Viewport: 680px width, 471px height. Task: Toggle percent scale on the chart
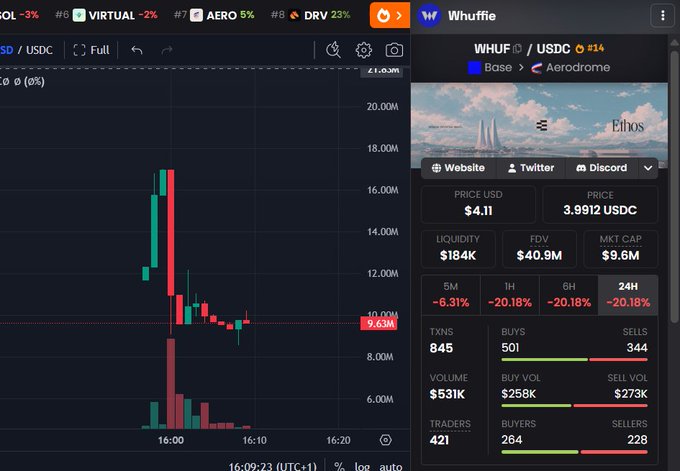(339, 466)
